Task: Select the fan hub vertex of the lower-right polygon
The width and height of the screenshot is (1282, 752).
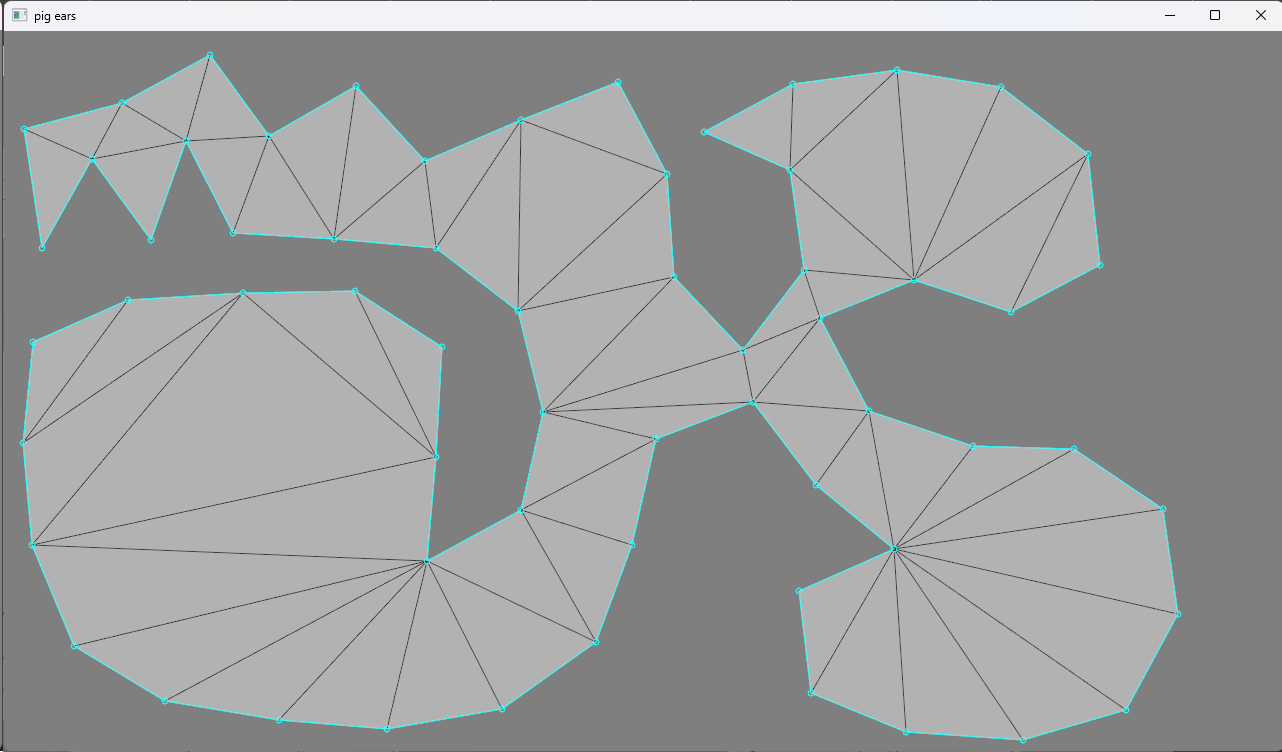Action: 893,549
